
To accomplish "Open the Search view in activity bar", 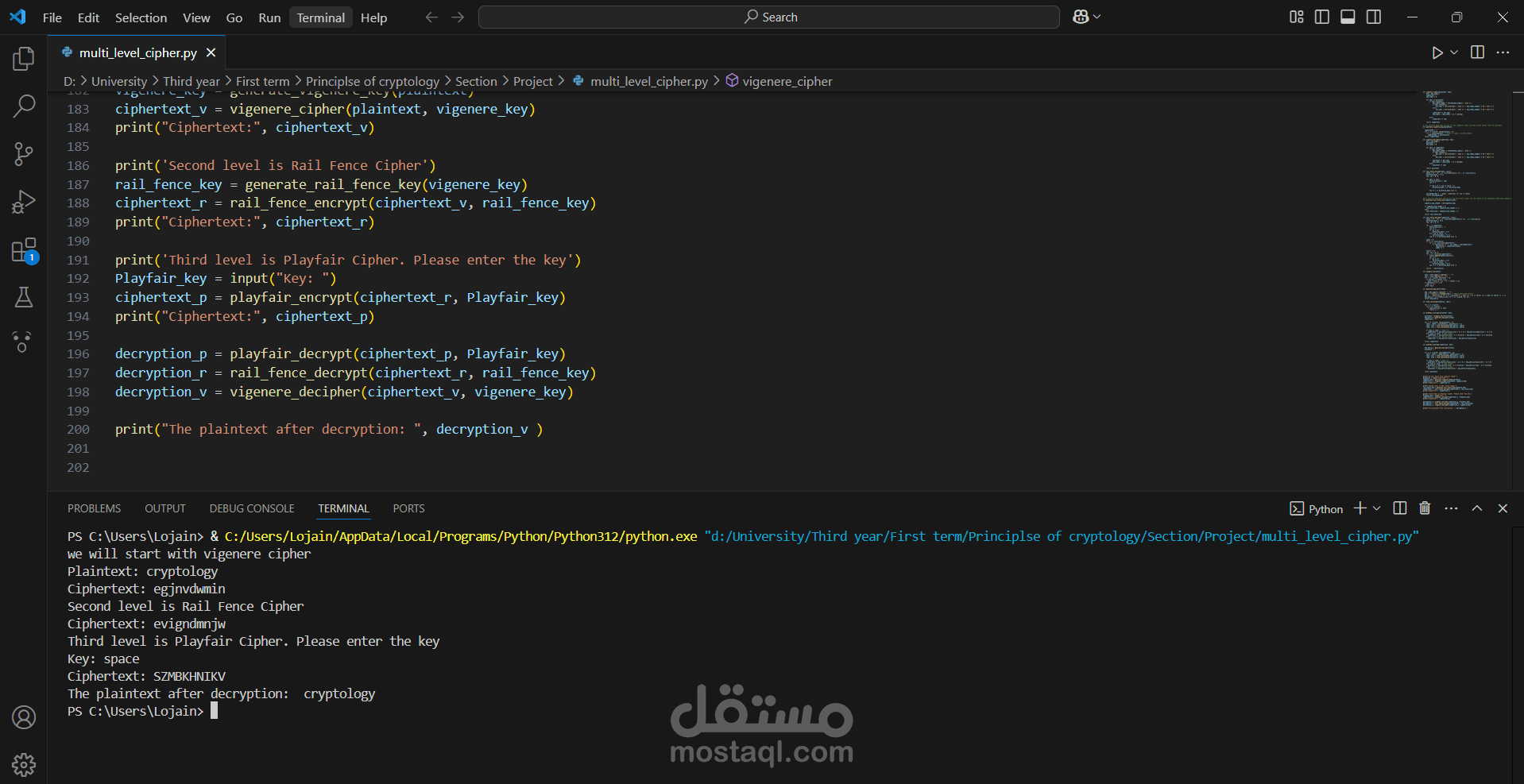I will (24, 106).
